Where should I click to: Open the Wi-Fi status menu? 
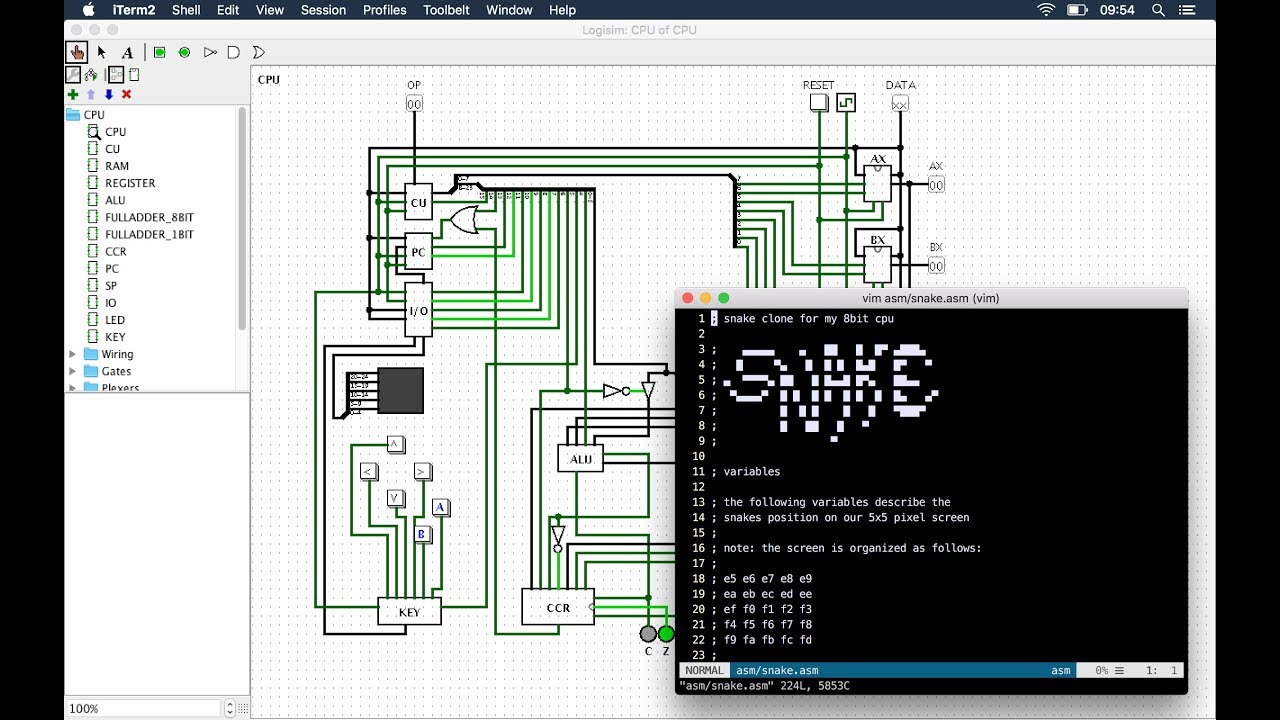[x=1046, y=10]
